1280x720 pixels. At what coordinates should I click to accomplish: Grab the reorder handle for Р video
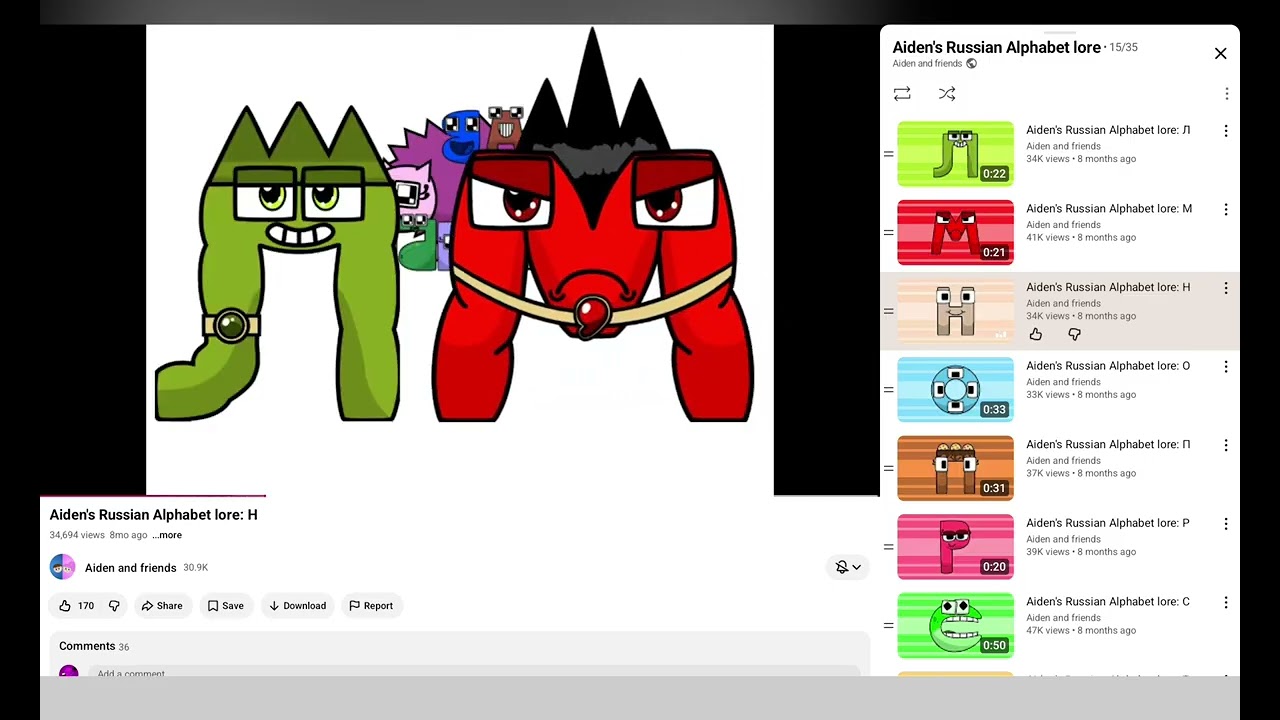888,547
